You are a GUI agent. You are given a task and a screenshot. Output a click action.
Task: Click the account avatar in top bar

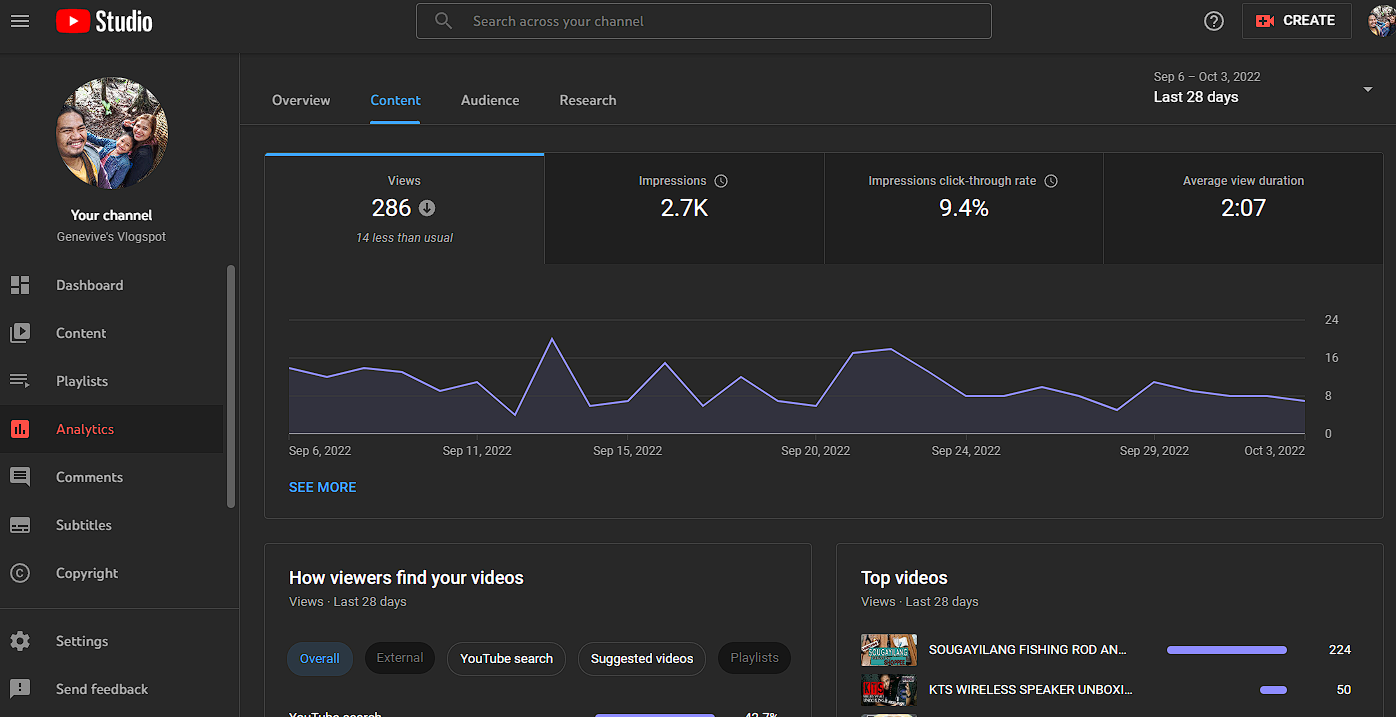click(1382, 21)
